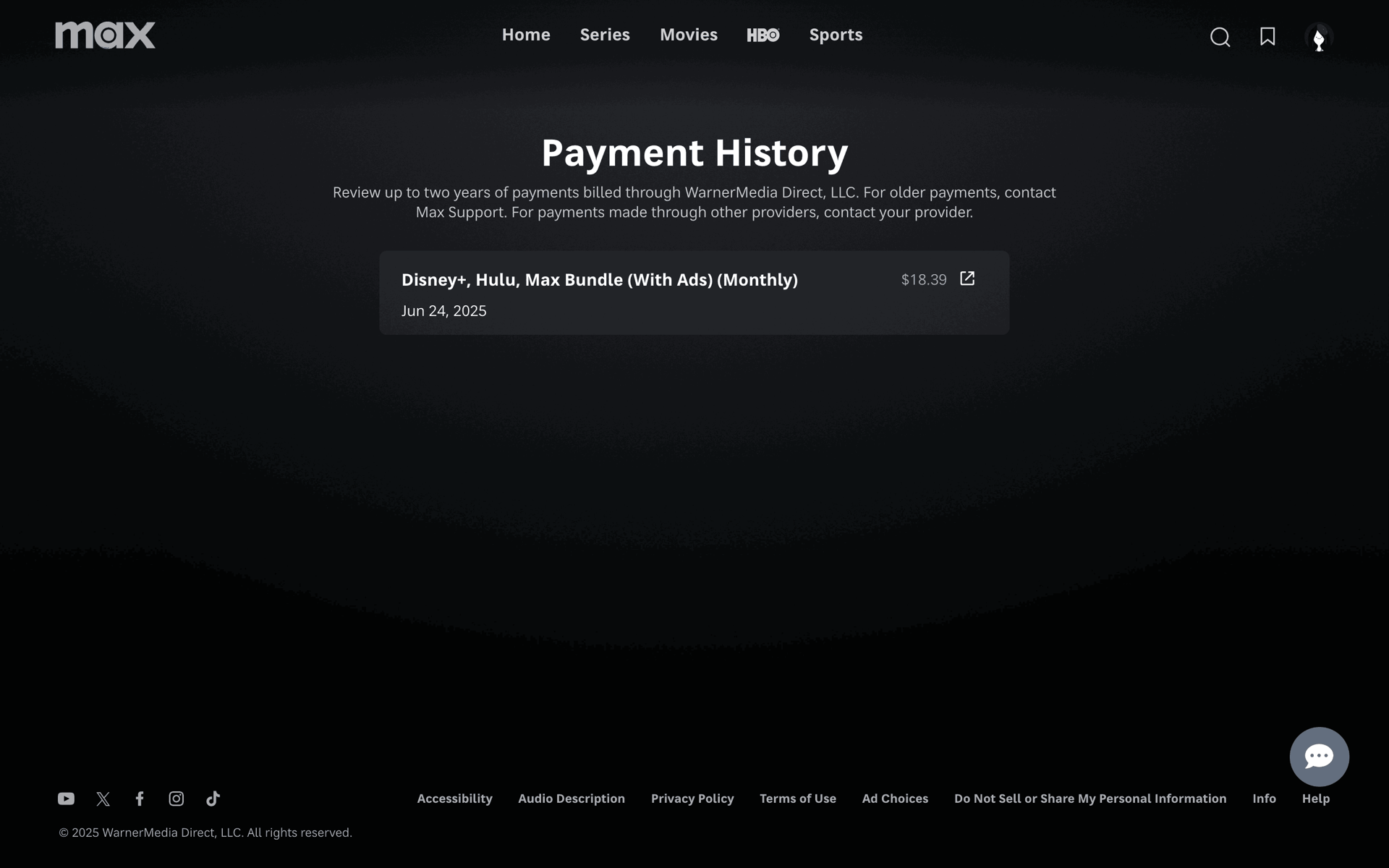Go to the Movies tab
Image resolution: width=1389 pixels, height=868 pixels.
(689, 35)
